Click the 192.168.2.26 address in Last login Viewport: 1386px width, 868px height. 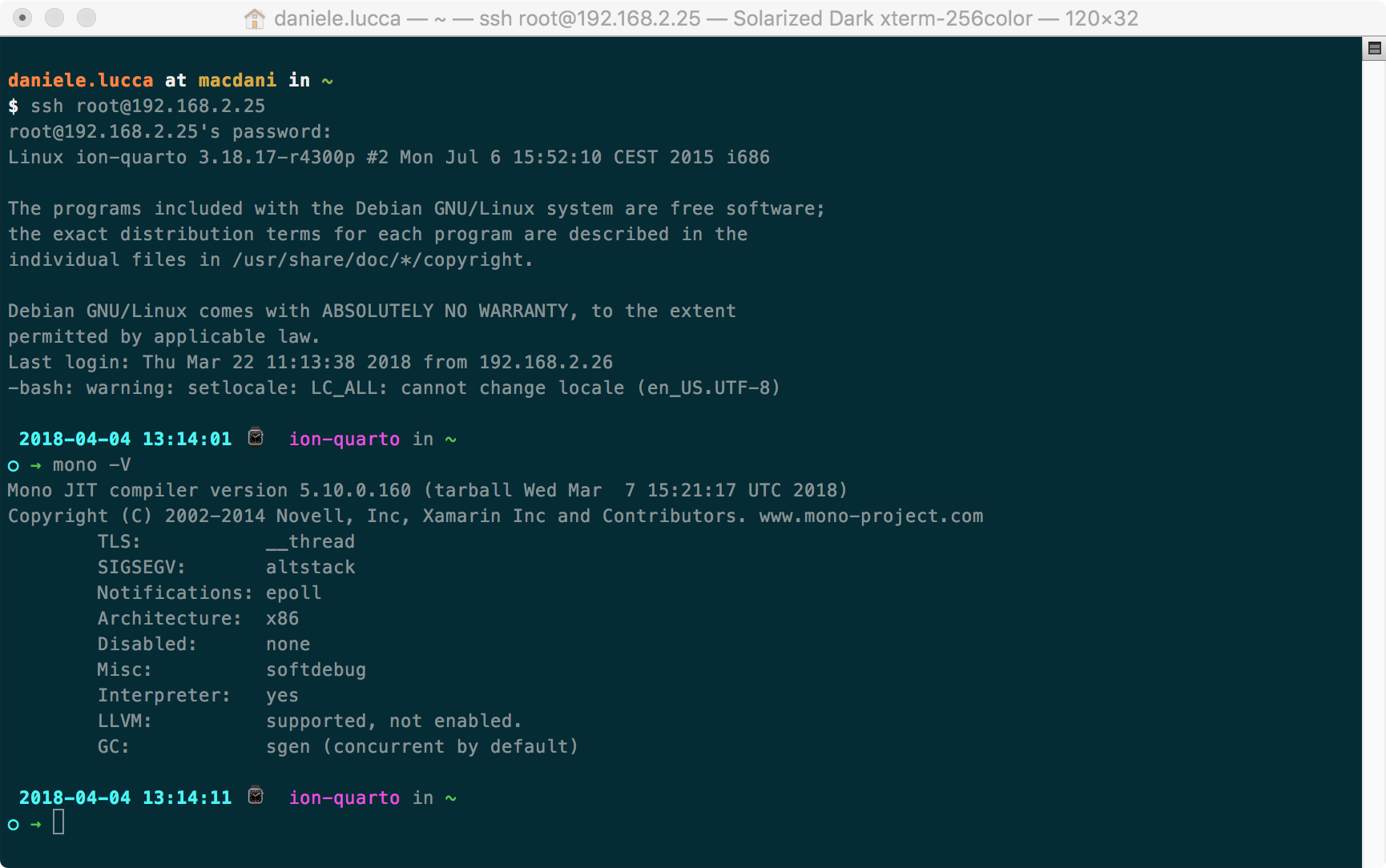(546, 362)
